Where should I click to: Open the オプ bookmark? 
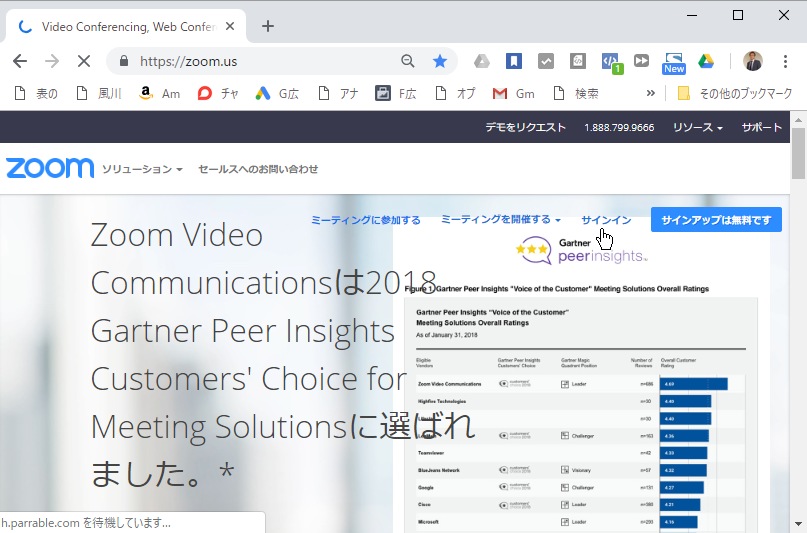pyautogui.click(x=455, y=94)
